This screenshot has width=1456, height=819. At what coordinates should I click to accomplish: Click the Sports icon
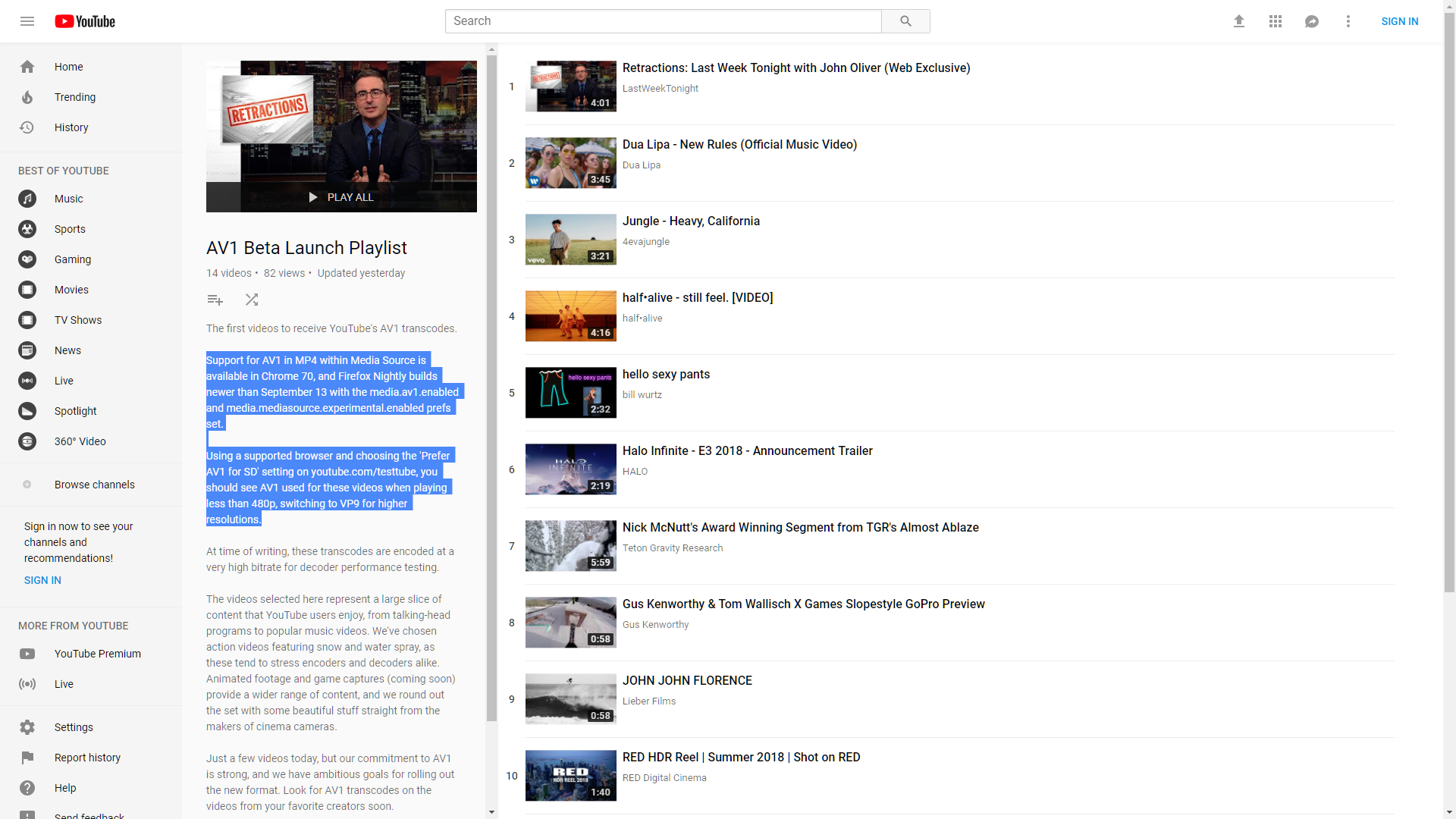tap(27, 229)
